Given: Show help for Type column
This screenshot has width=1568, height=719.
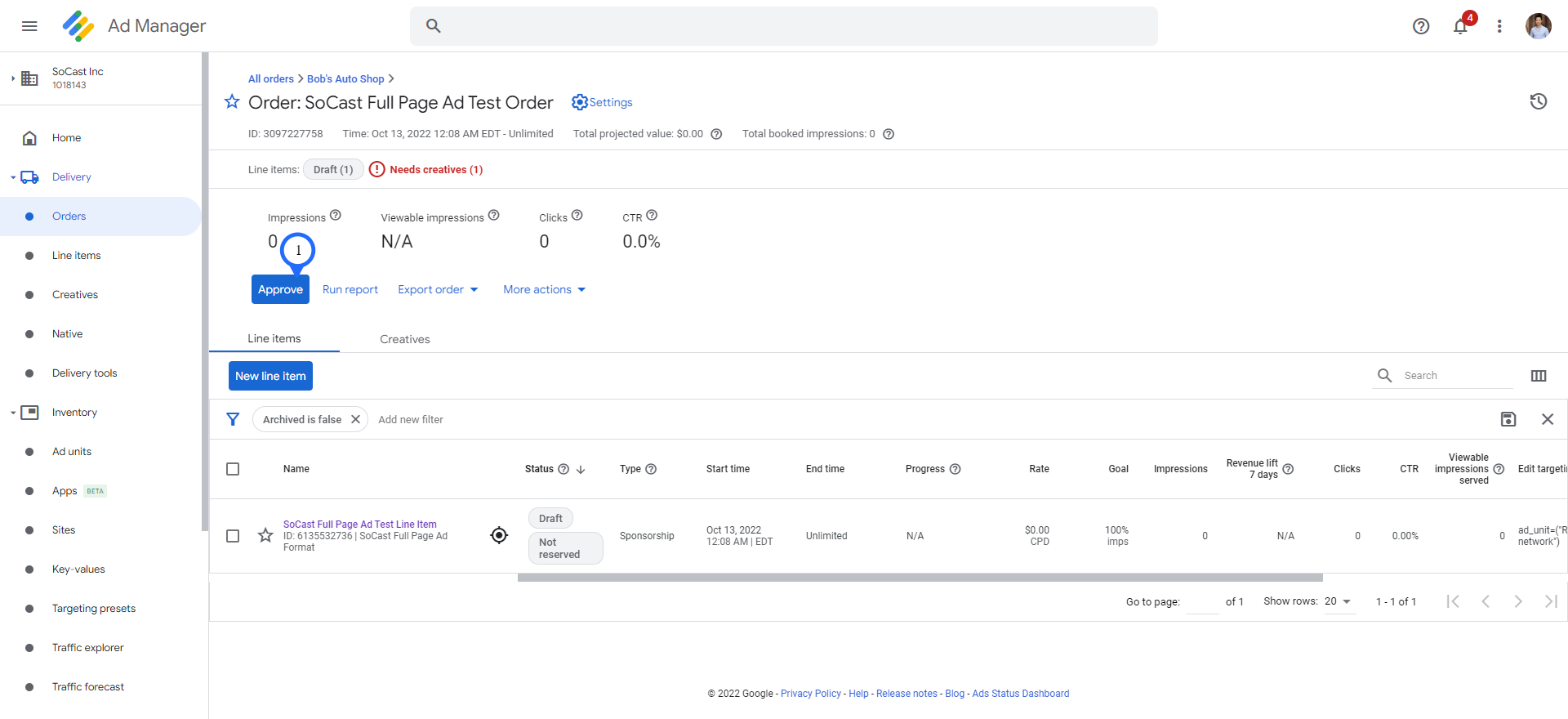Looking at the screenshot, I should [651, 469].
